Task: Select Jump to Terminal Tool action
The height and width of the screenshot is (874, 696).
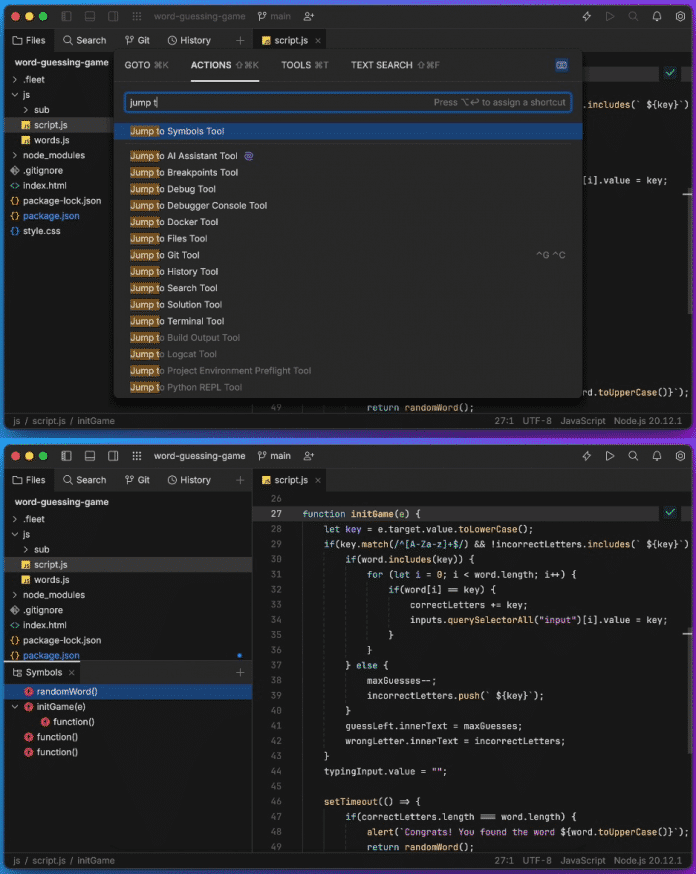Action: pos(177,321)
